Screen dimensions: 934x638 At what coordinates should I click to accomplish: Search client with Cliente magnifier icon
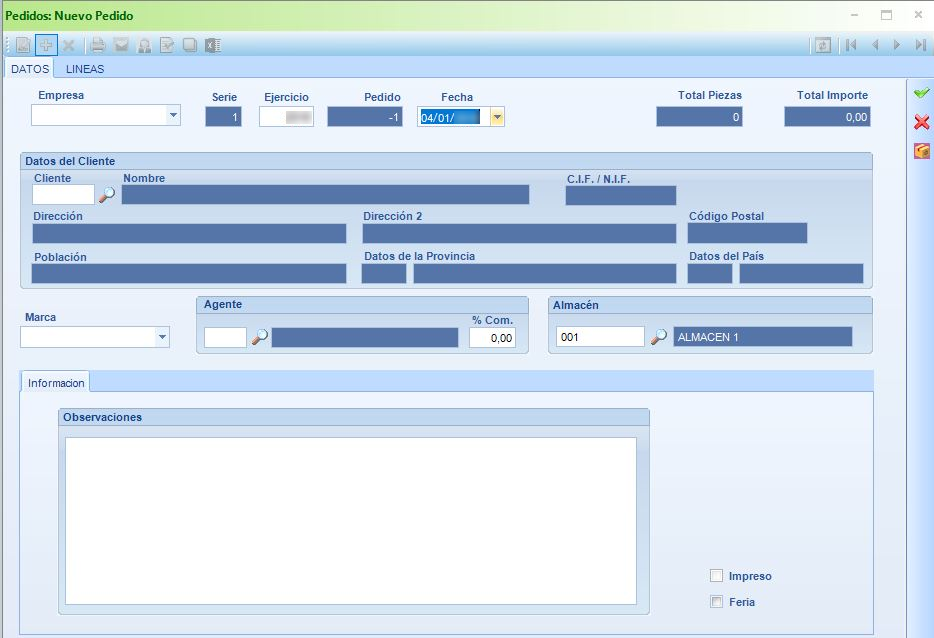click(107, 195)
